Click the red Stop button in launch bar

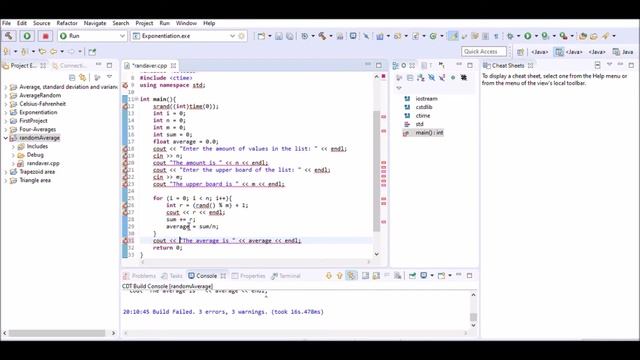pos(45,36)
